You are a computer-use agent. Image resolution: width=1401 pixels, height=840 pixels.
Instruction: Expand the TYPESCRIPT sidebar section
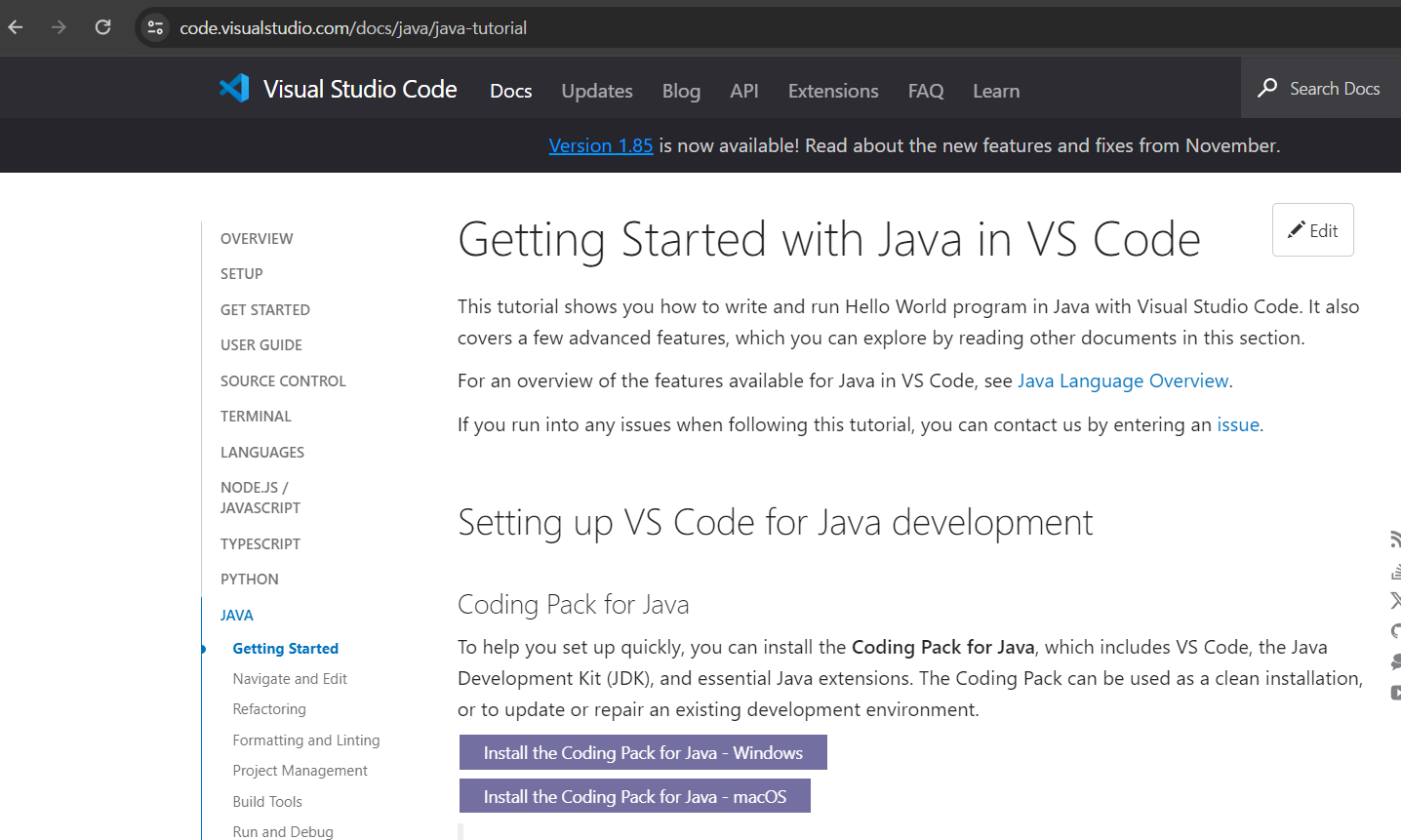tap(260, 544)
